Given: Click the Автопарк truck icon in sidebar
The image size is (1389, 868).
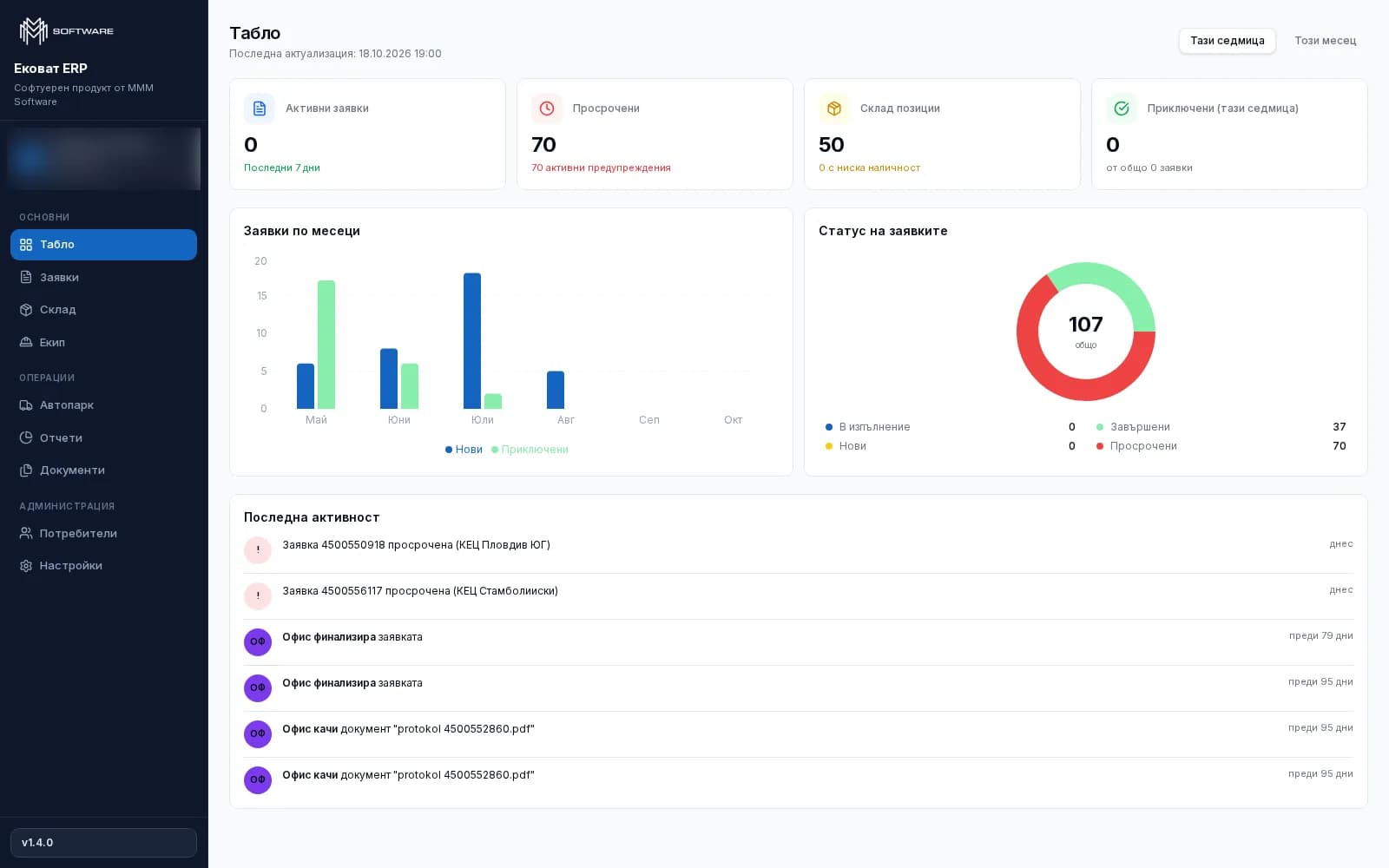Looking at the screenshot, I should (x=26, y=405).
